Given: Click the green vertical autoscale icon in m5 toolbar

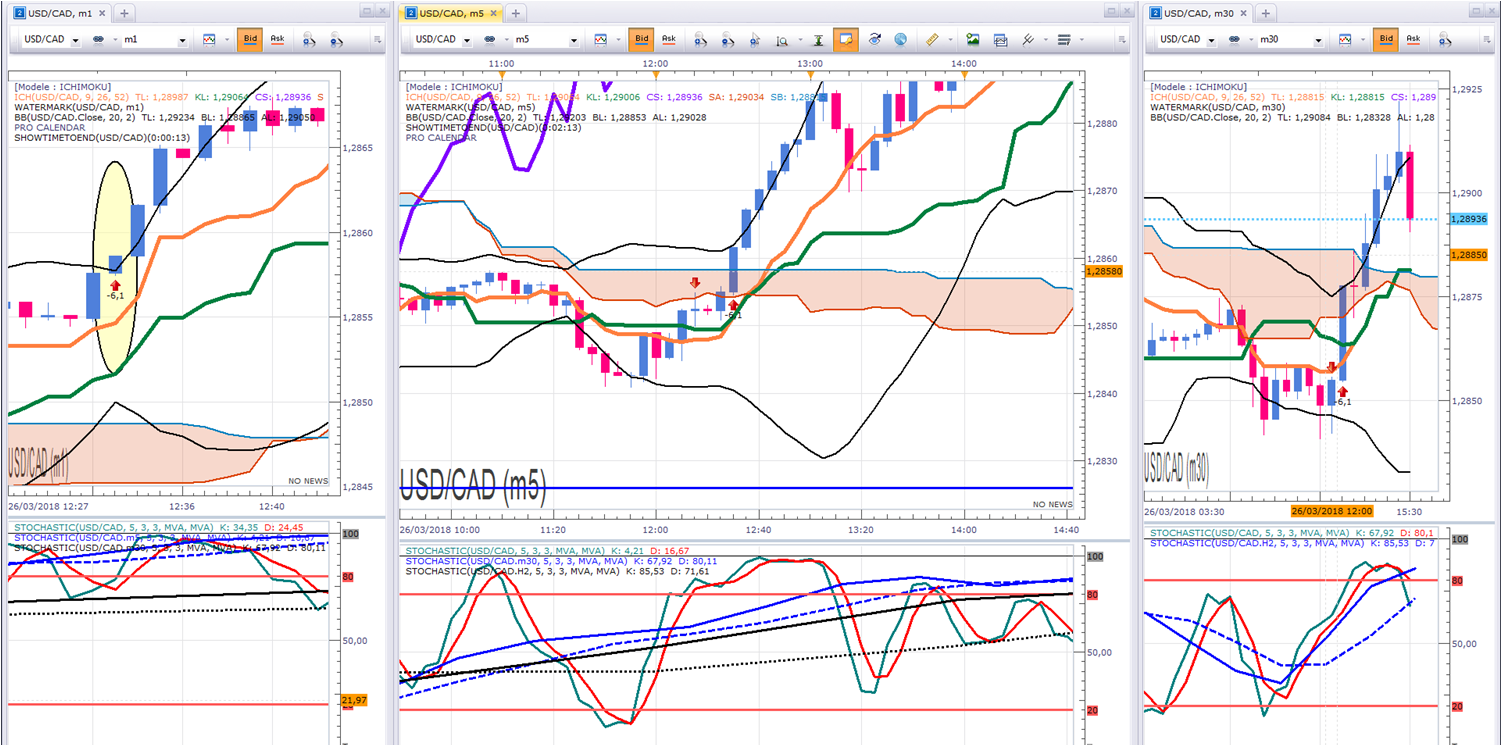Looking at the screenshot, I should click(818, 40).
